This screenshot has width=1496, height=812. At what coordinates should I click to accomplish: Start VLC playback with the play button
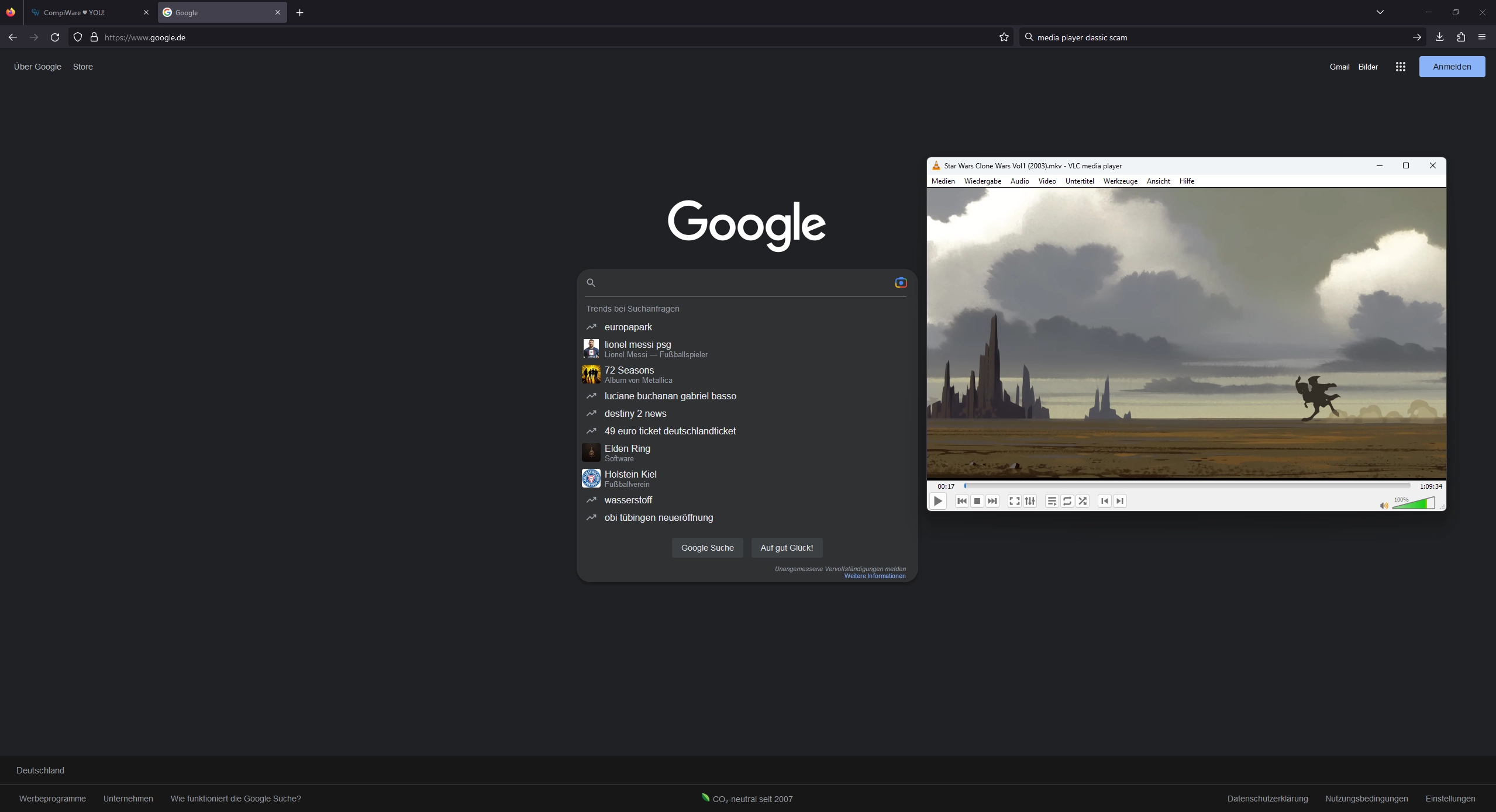[937, 501]
